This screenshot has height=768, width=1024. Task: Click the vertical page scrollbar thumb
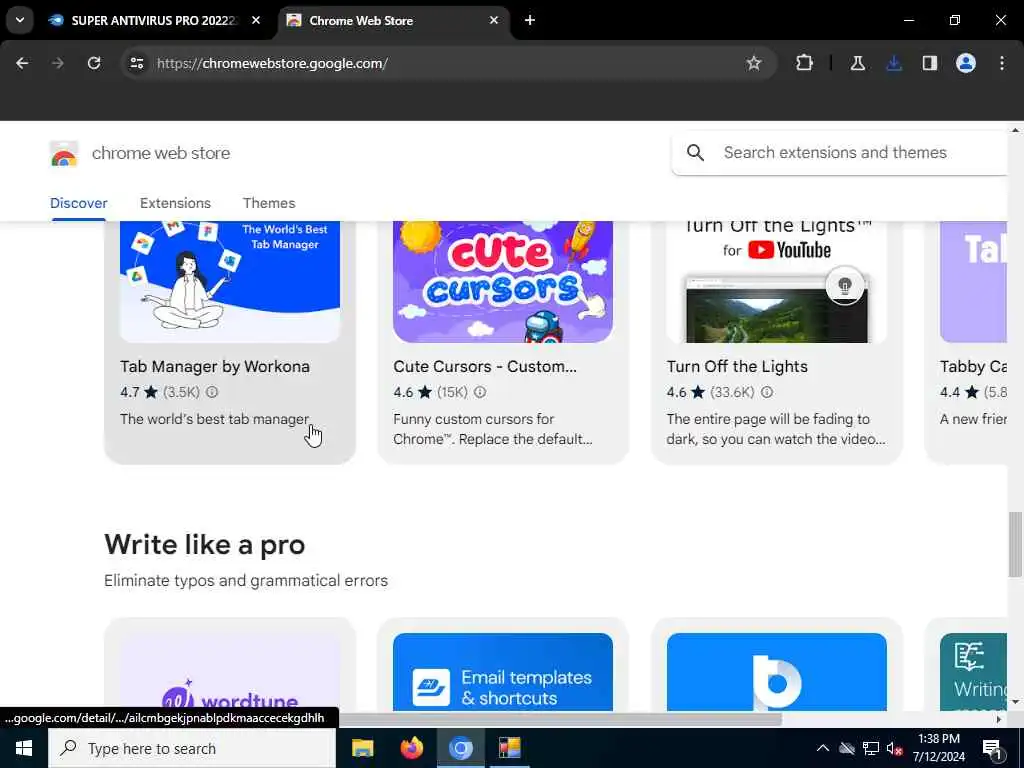(1015, 545)
